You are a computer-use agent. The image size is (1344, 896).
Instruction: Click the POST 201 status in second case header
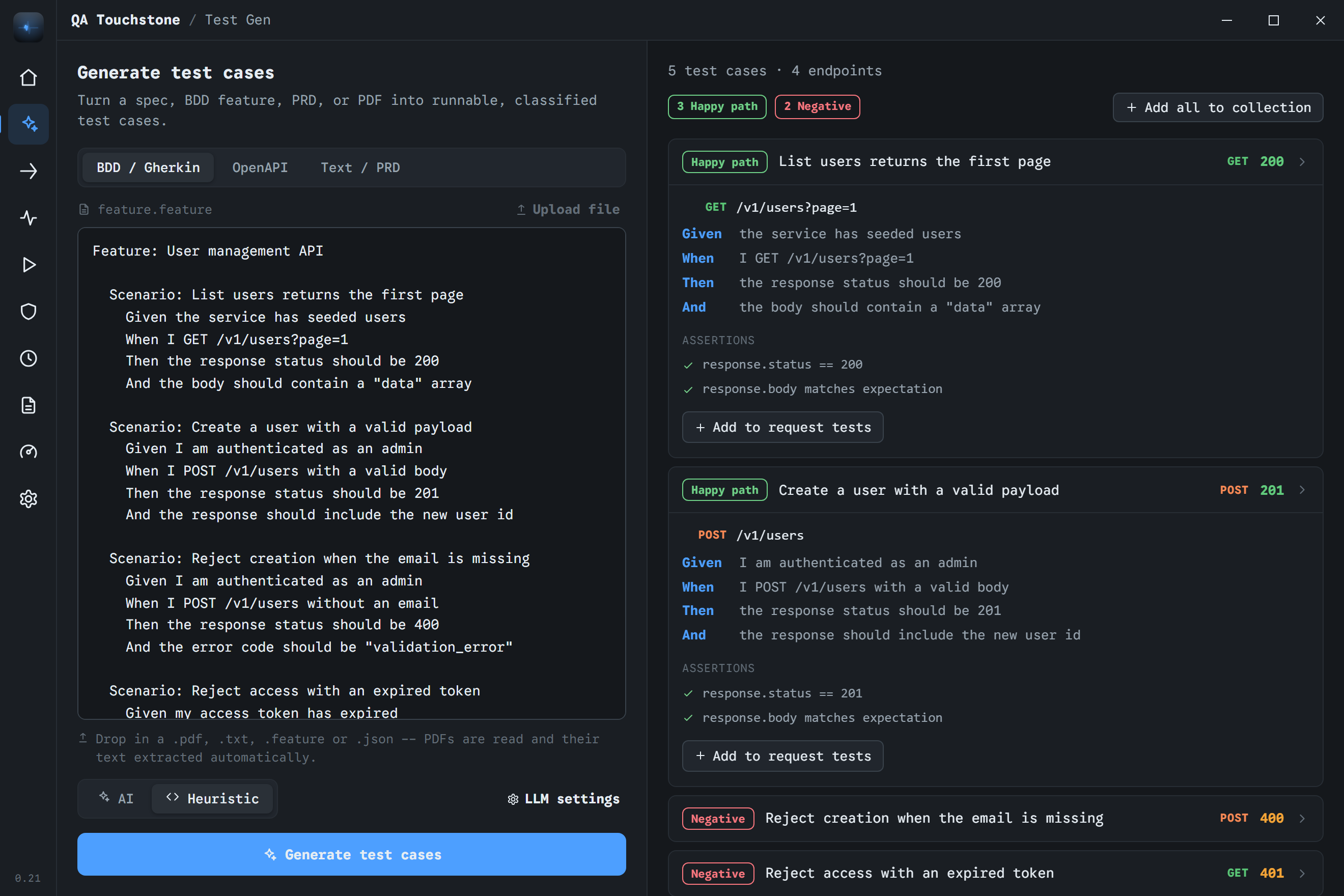click(x=1251, y=490)
